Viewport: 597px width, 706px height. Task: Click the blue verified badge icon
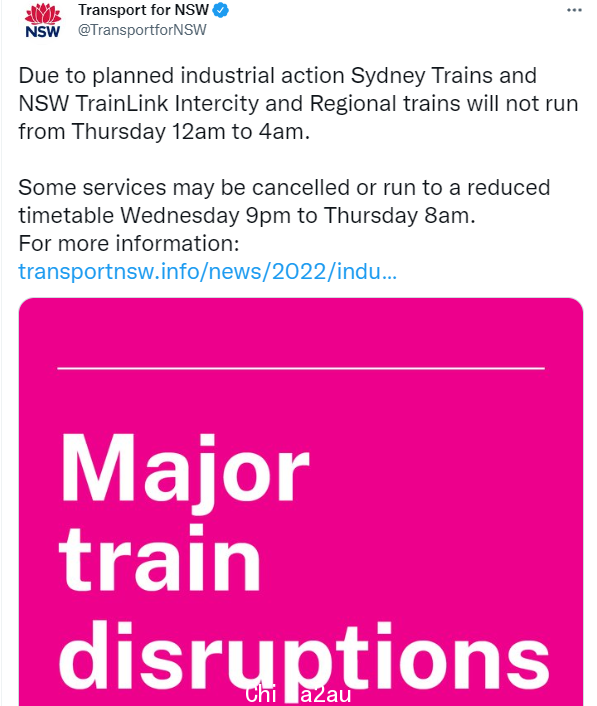[x=220, y=10]
